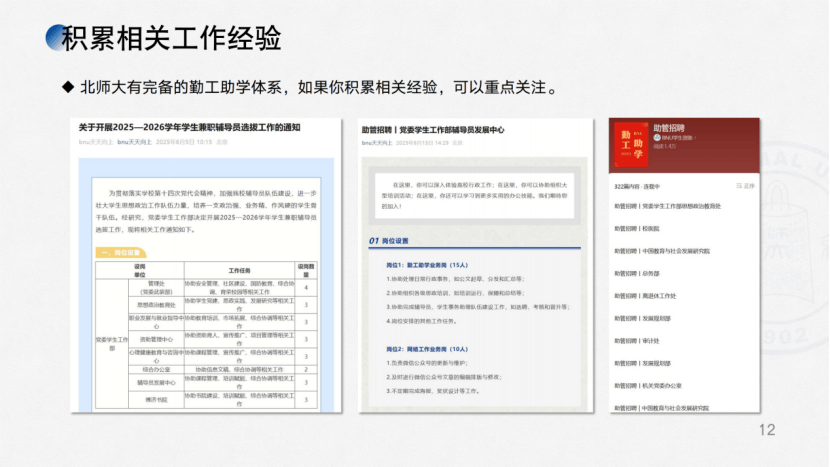Open 助管招聘 | 总务部 entry
This screenshot has height=467, width=830.
(x=636, y=273)
